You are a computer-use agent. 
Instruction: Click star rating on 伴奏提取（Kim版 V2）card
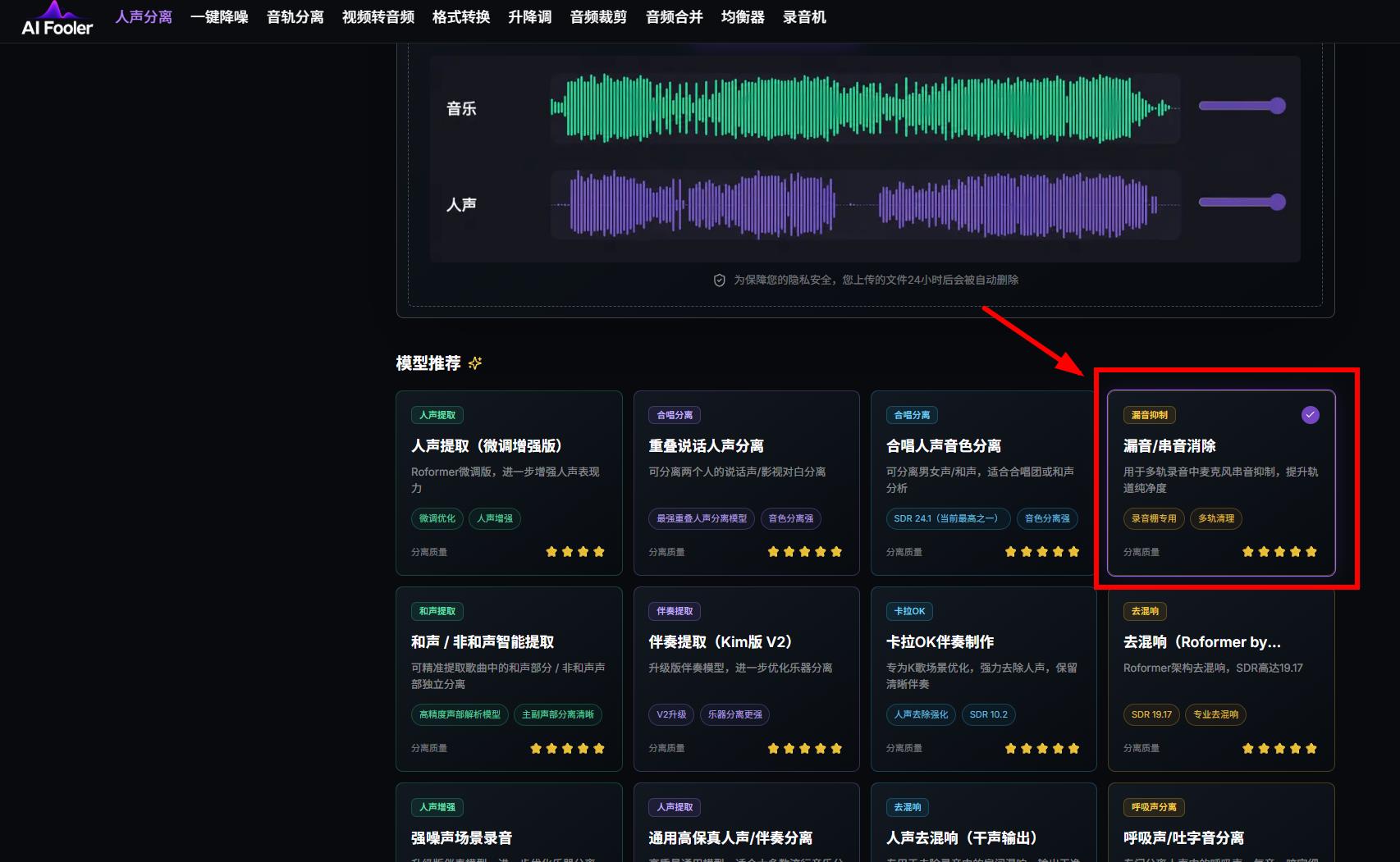(805, 748)
